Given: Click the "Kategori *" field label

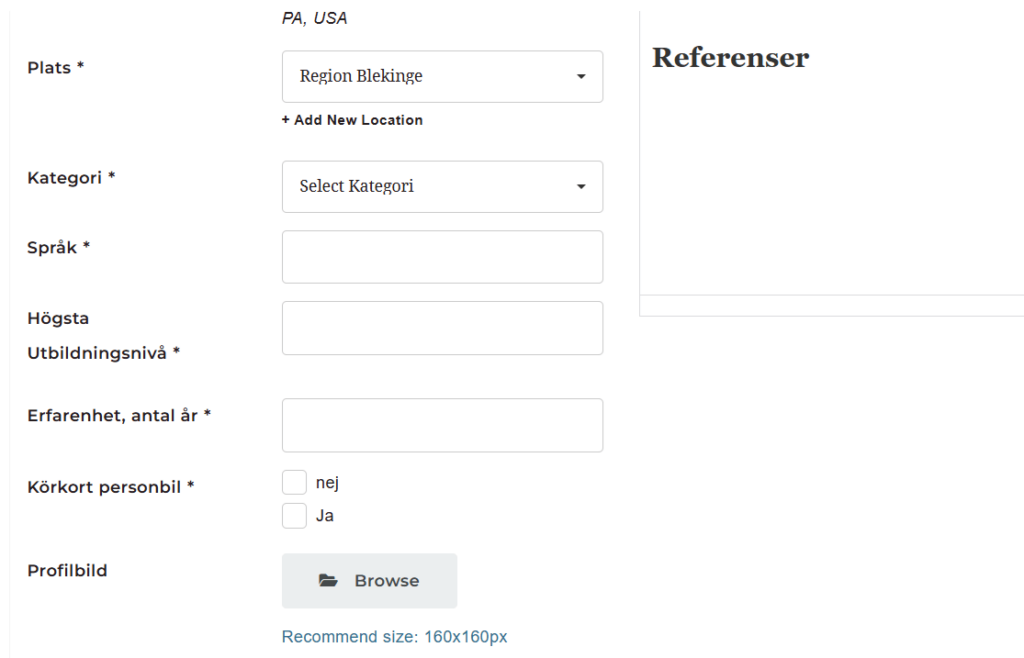Looking at the screenshot, I should 71,178.
